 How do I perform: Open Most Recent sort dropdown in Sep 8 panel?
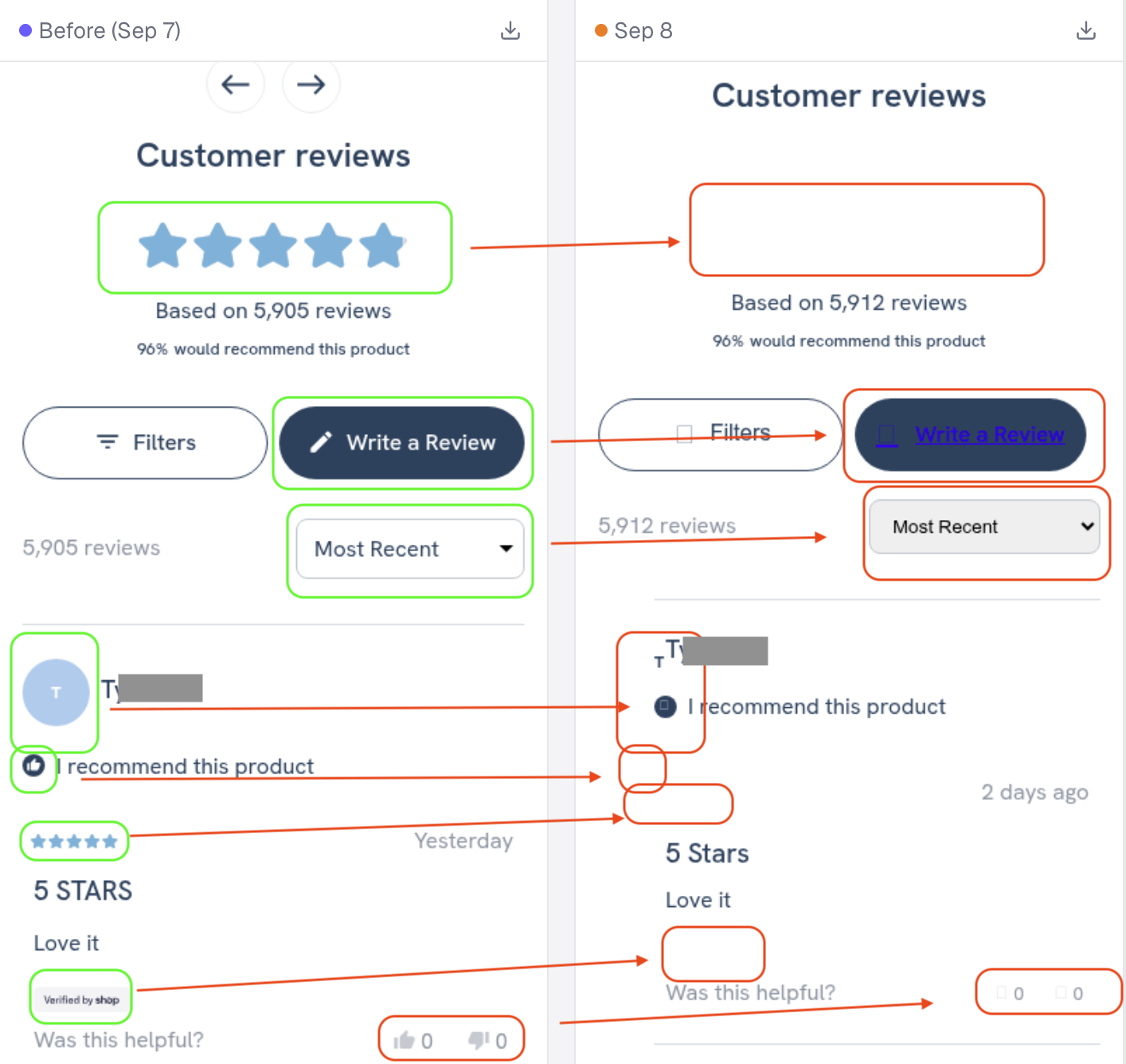click(x=984, y=526)
